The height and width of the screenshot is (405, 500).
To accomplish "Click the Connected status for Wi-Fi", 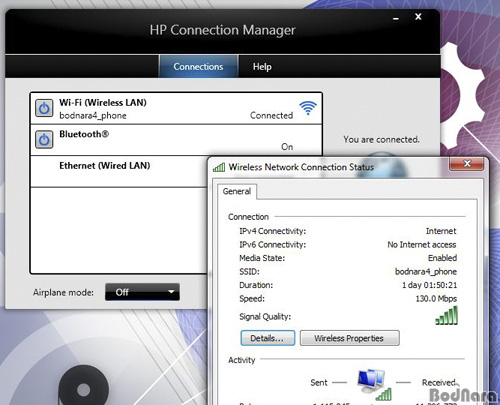I will (x=271, y=115).
